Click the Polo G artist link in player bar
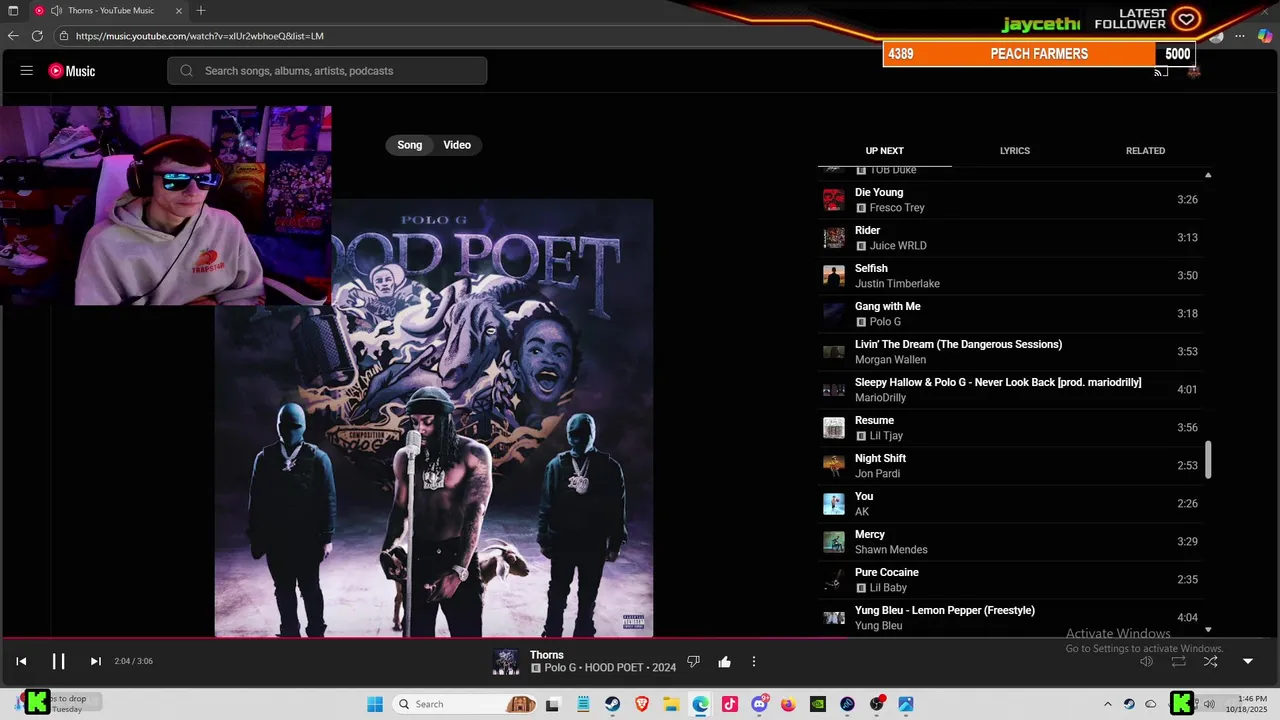This screenshot has height=720, width=1280. 561,668
